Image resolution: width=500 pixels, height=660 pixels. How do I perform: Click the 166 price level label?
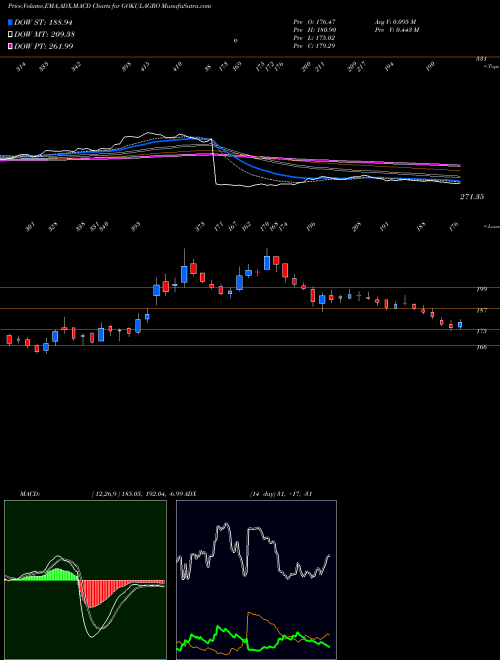(x=481, y=347)
